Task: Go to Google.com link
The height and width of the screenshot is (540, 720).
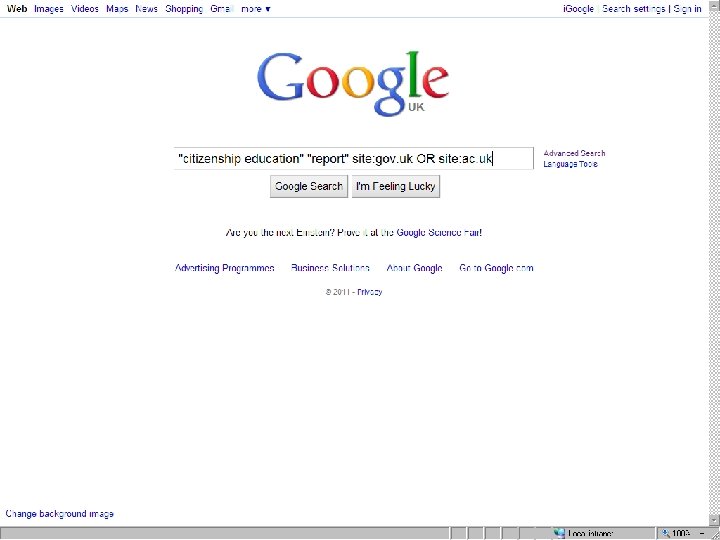Action: pyautogui.click(x=496, y=268)
